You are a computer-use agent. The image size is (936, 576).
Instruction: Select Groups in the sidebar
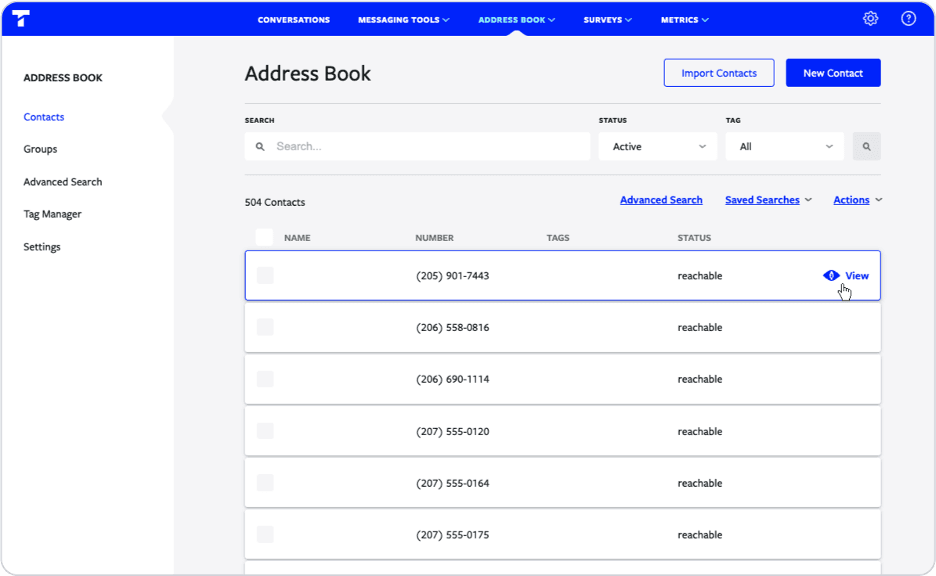pos(40,149)
